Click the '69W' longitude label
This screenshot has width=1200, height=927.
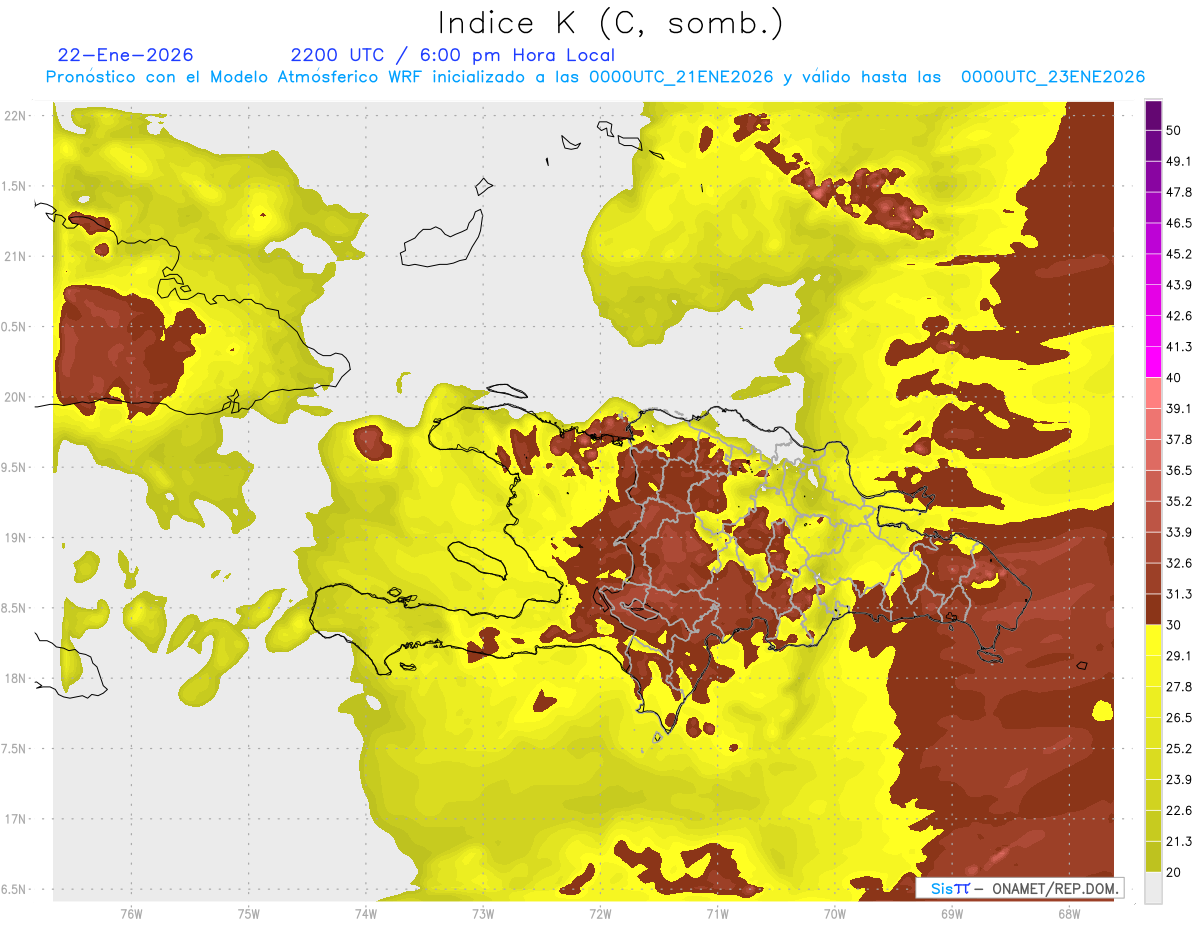coord(952,913)
